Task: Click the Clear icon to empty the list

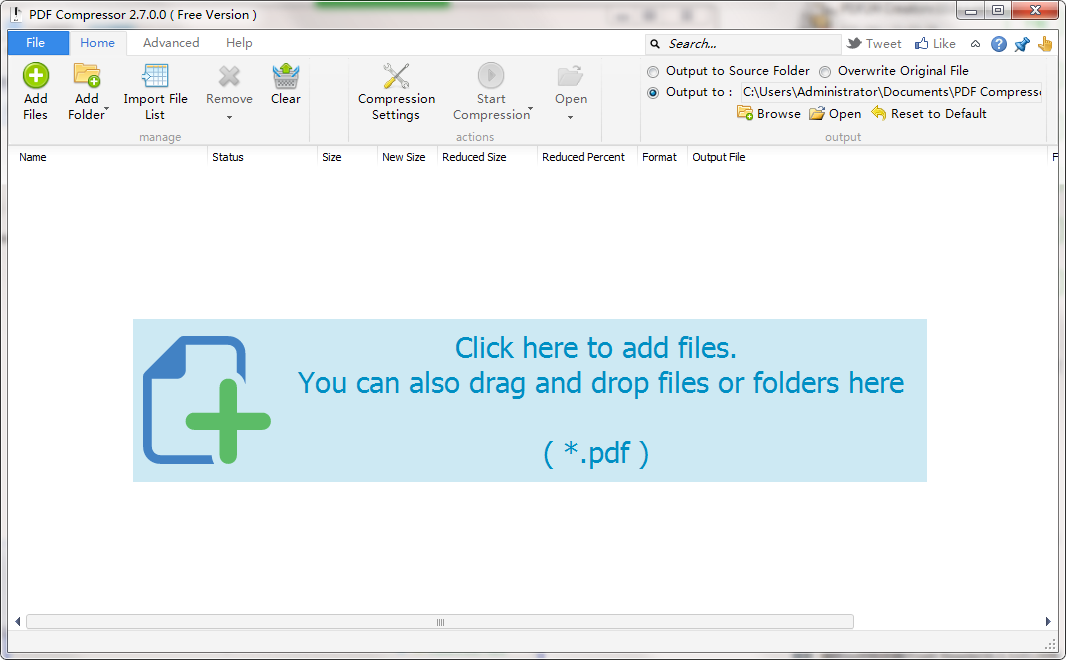Action: coord(285,75)
